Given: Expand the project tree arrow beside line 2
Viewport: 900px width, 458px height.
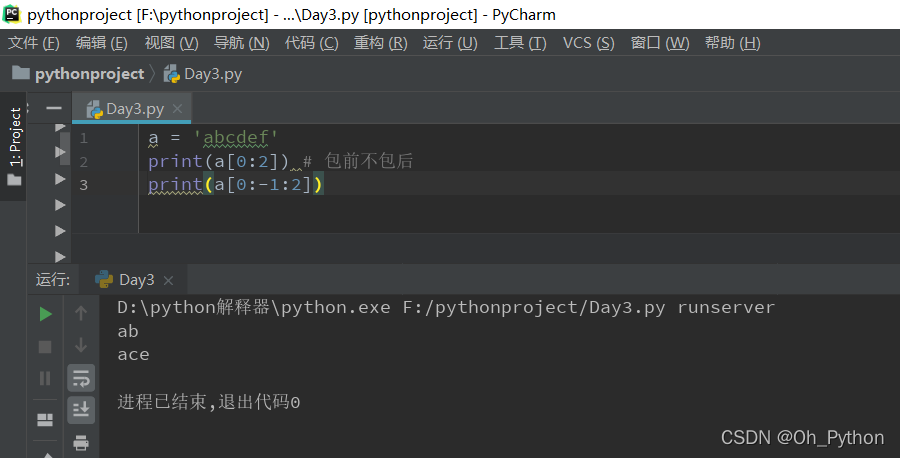Looking at the screenshot, I should [x=60, y=153].
